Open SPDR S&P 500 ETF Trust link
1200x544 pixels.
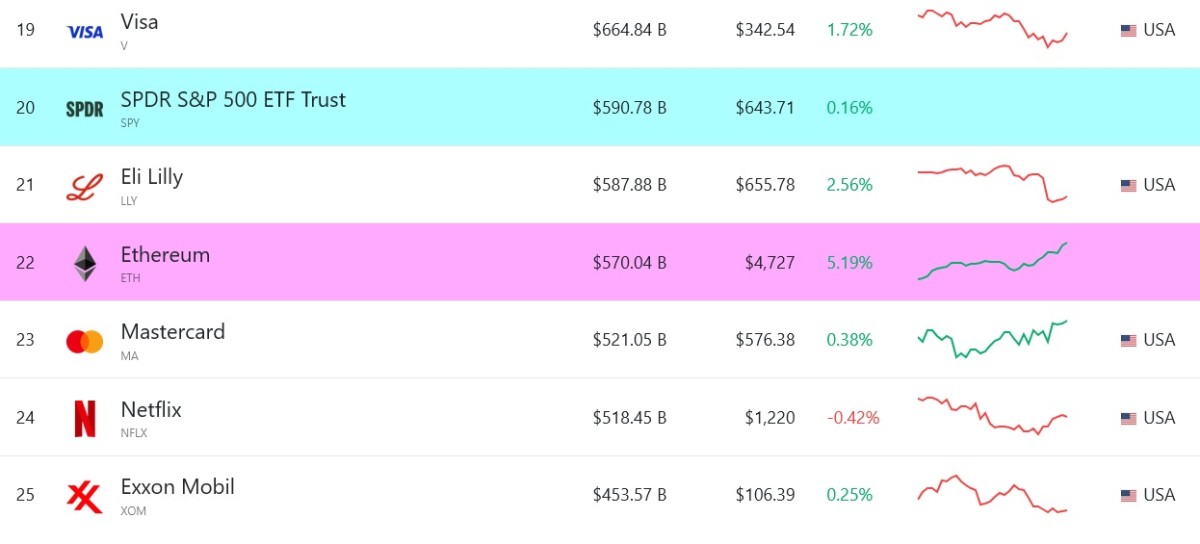pyautogui.click(x=233, y=99)
